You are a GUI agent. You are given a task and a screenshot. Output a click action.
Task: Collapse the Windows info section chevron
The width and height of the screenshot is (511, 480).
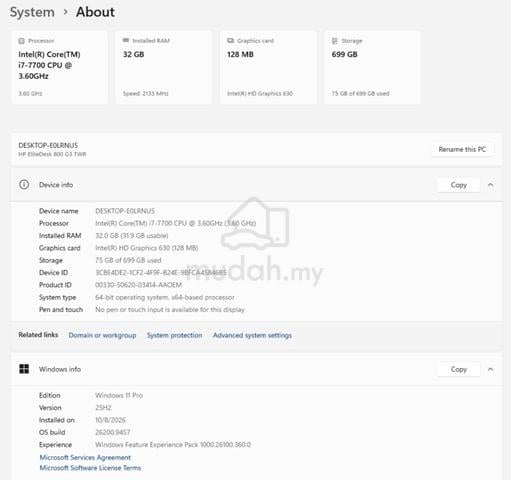click(490, 369)
